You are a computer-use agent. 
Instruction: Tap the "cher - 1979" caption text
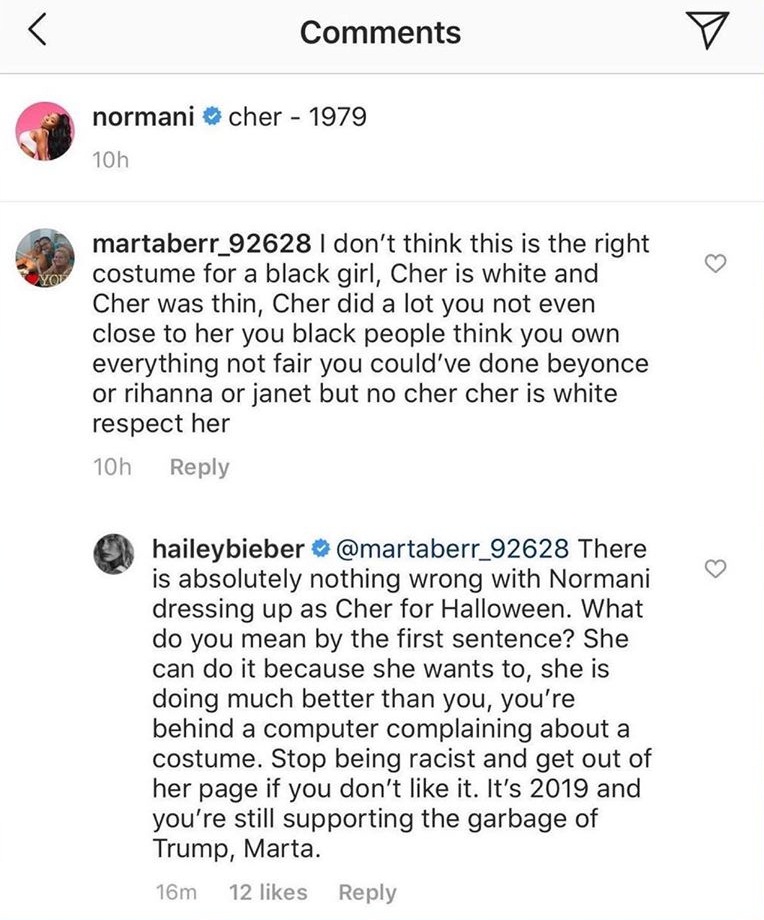[x=297, y=117]
